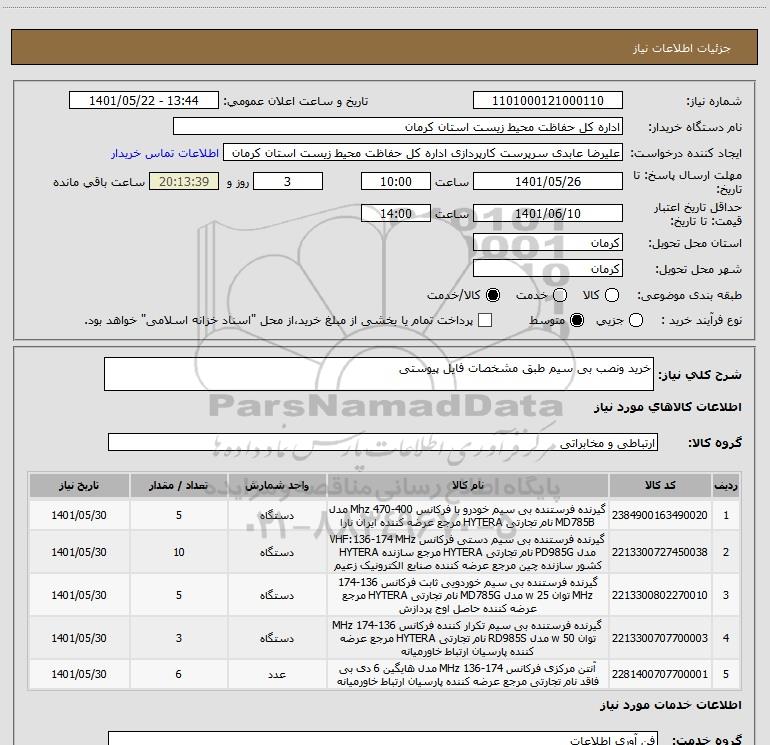Click quantity 6 in row 5
Screen dimensions: 770x745
click(x=179, y=674)
